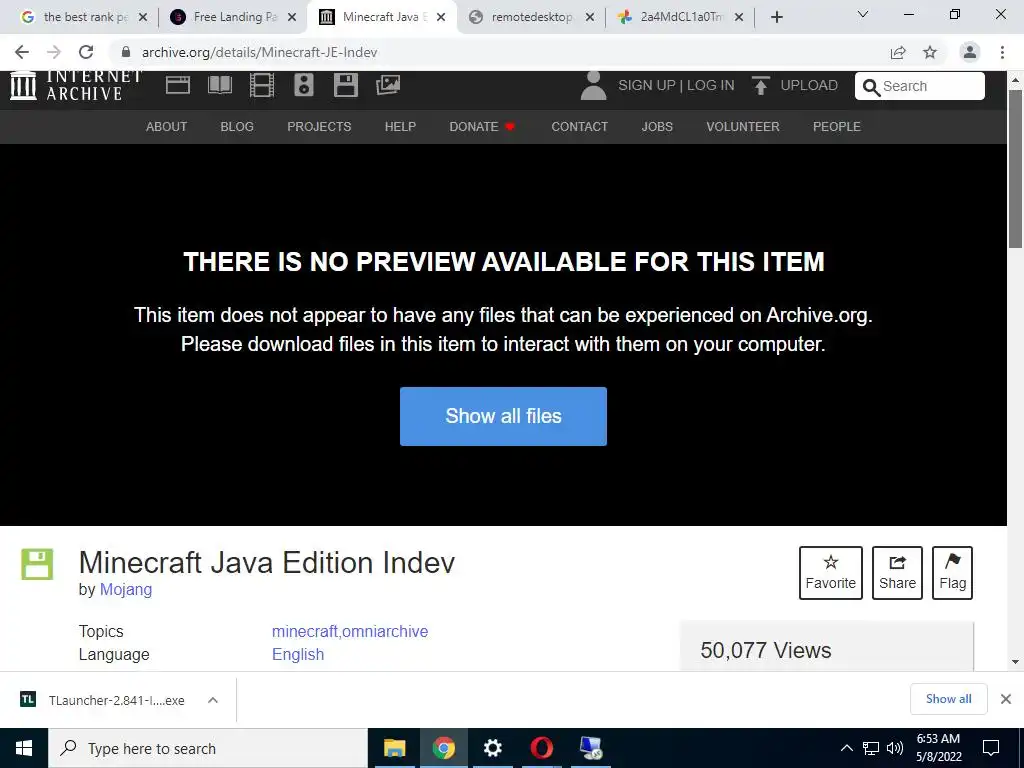Open the VOLUNTEER menu item
1024x768 pixels.
(x=743, y=127)
